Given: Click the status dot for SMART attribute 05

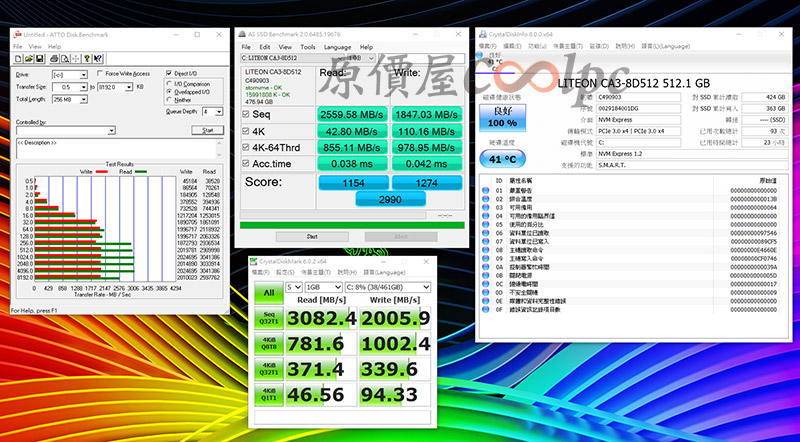Looking at the screenshot, I should (x=485, y=225).
